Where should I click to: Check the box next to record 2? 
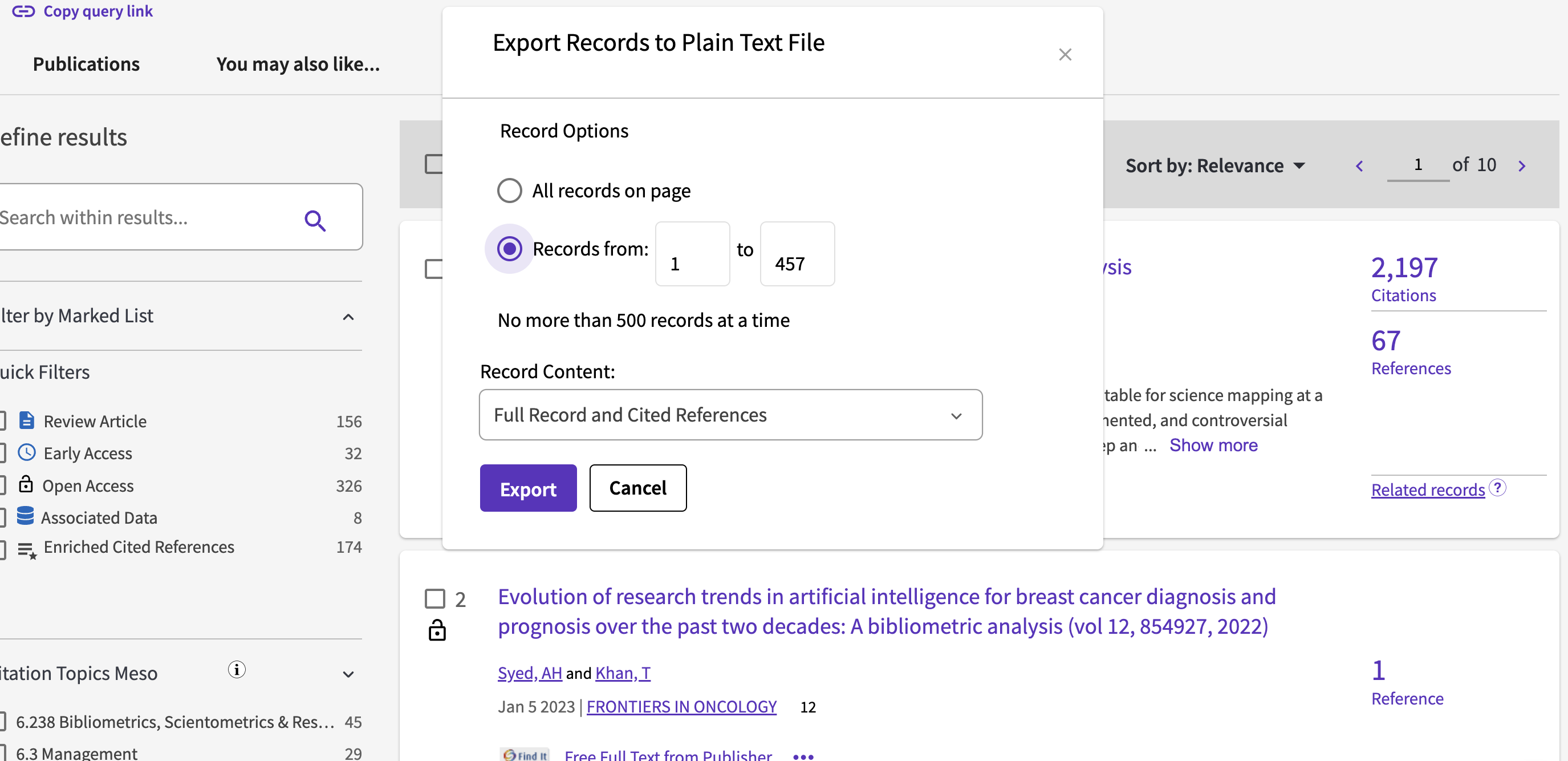pos(437,598)
